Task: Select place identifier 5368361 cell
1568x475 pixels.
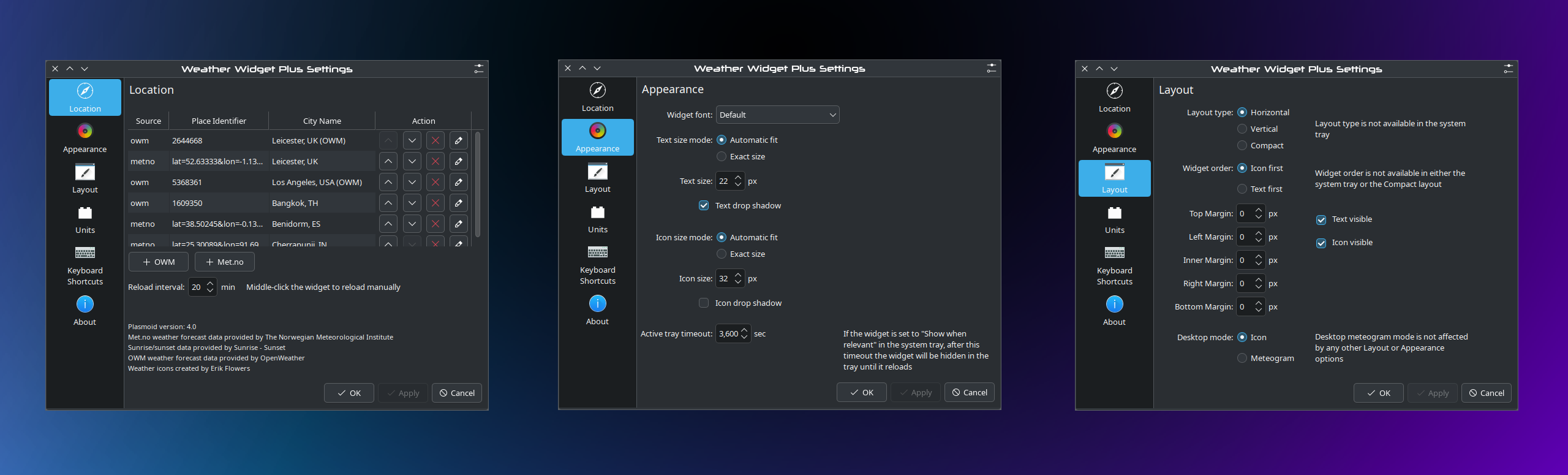Action: pyautogui.click(x=219, y=183)
